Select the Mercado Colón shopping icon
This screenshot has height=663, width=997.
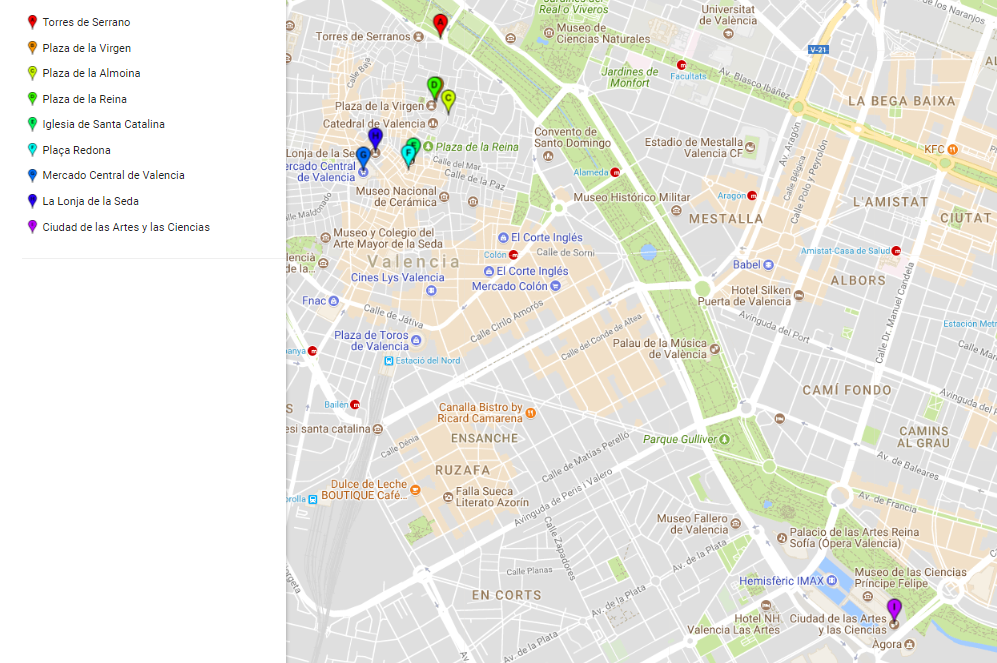coord(557,286)
